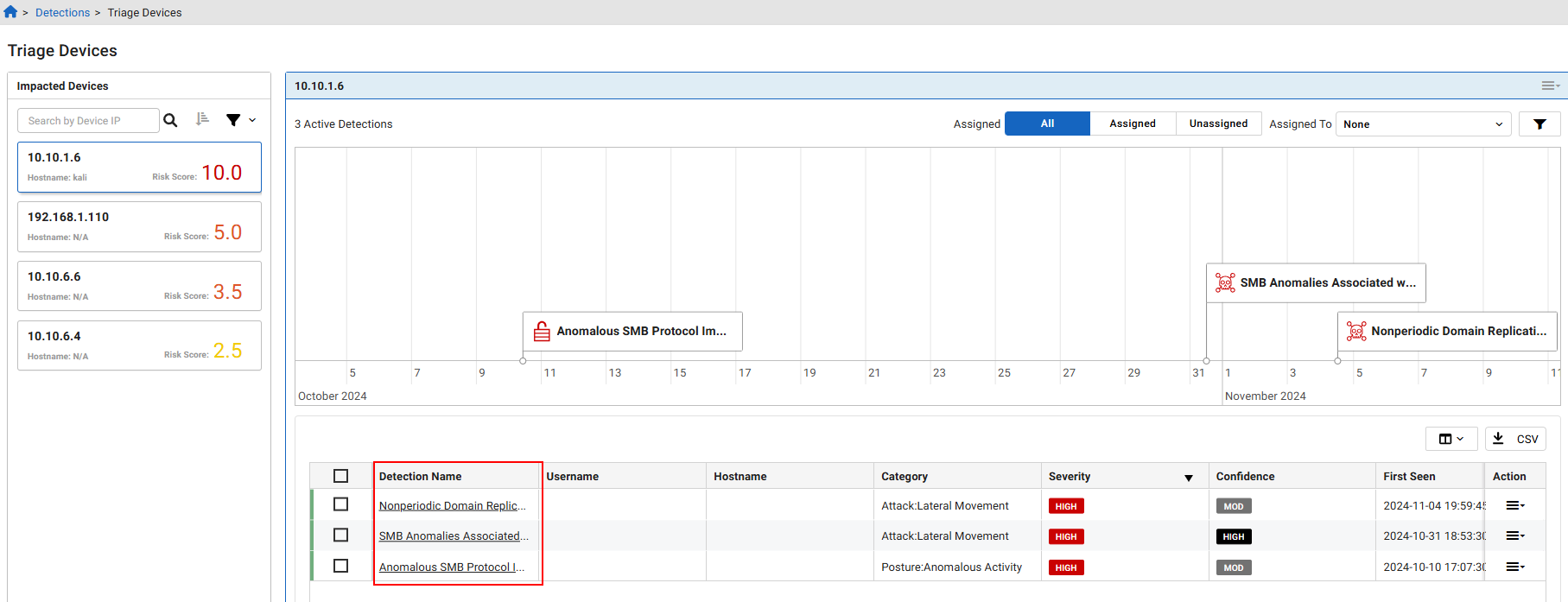1568x602 pixels.
Task: Open Nonperiodic Domain Replic detection link
Action: (452, 506)
